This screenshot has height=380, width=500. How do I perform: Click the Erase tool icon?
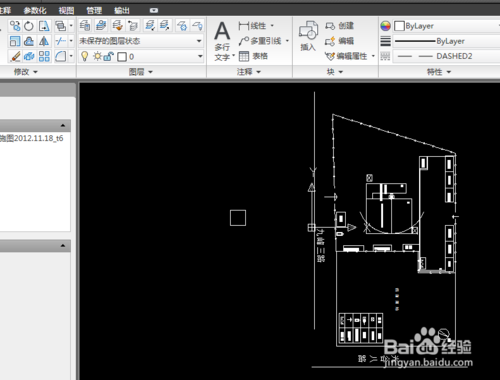click(x=15, y=56)
